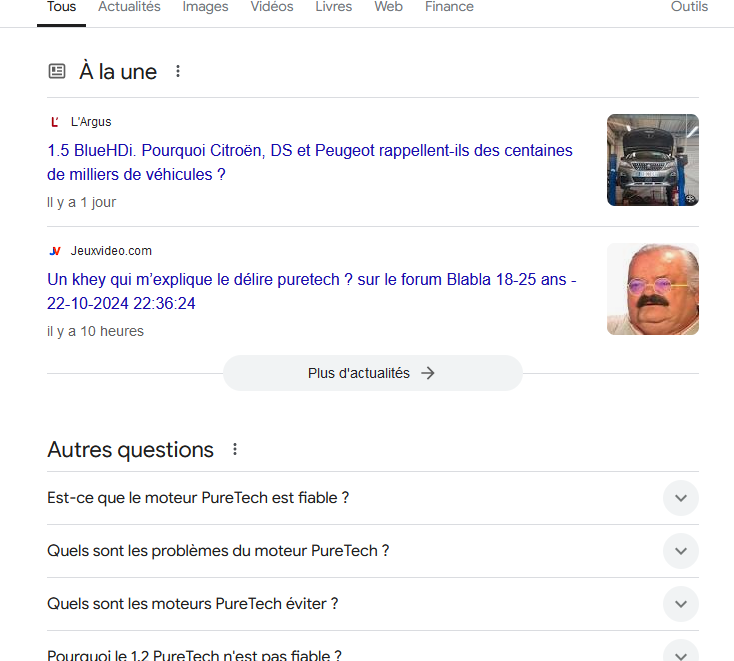
Task: Open the Images tab
Action: pos(205,7)
